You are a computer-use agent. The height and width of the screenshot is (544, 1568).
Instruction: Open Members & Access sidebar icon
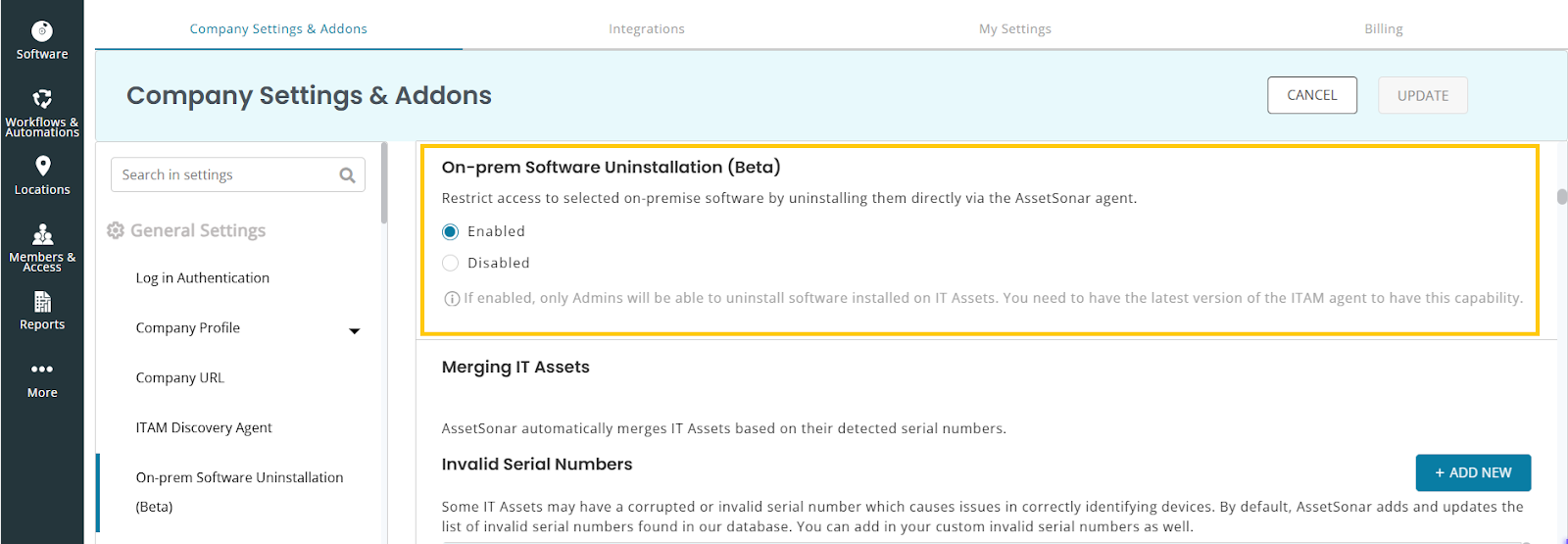pyautogui.click(x=42, y=234)
